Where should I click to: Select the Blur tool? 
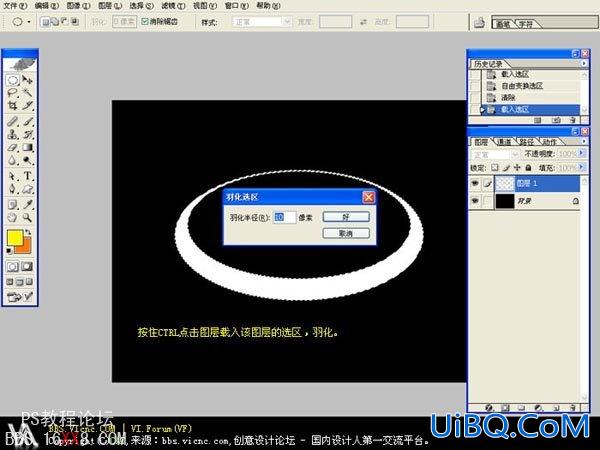pyautogui.click(x=12, y=160)
